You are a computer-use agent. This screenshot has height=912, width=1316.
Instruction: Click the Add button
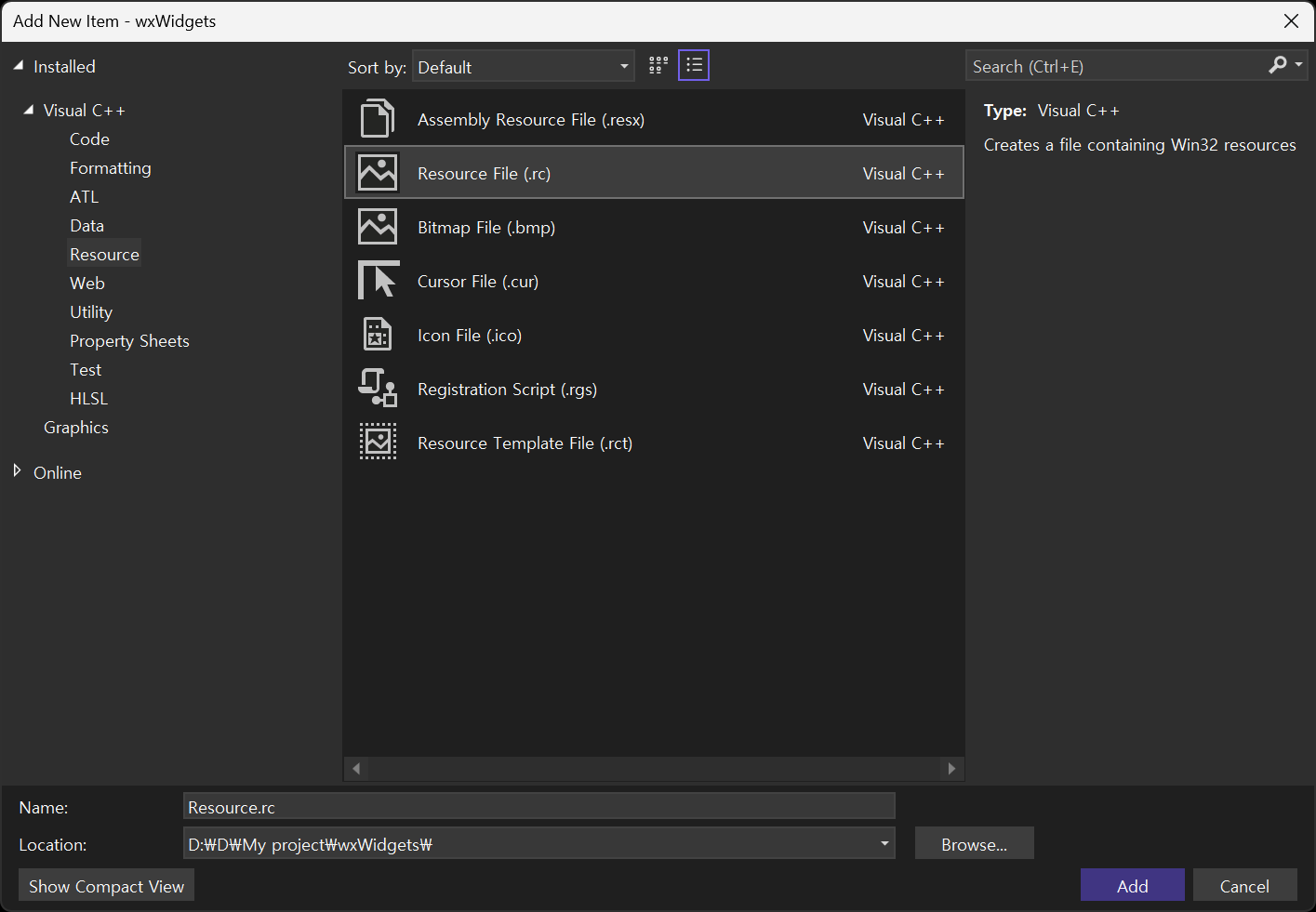click(x=1132, y=885)
